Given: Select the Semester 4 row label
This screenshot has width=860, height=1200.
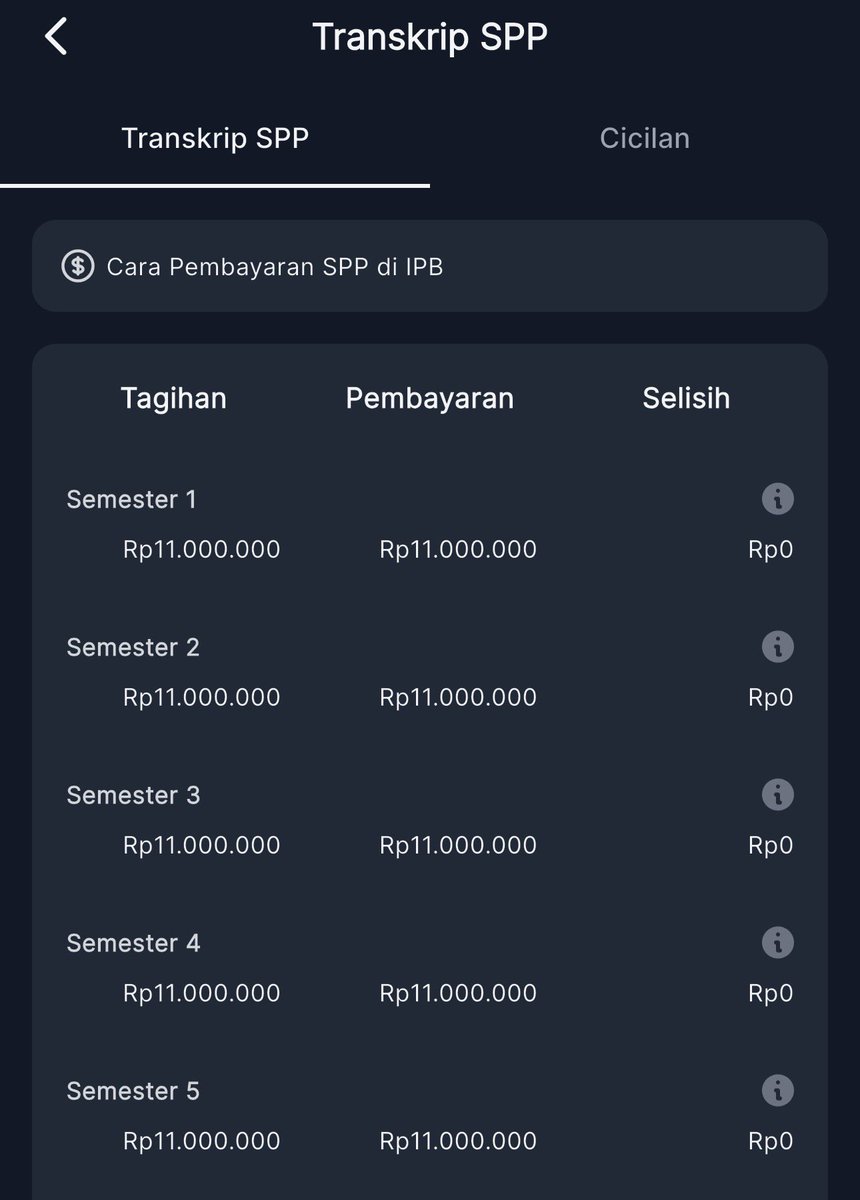Looking at the screenshot, I should pos(133,943).
